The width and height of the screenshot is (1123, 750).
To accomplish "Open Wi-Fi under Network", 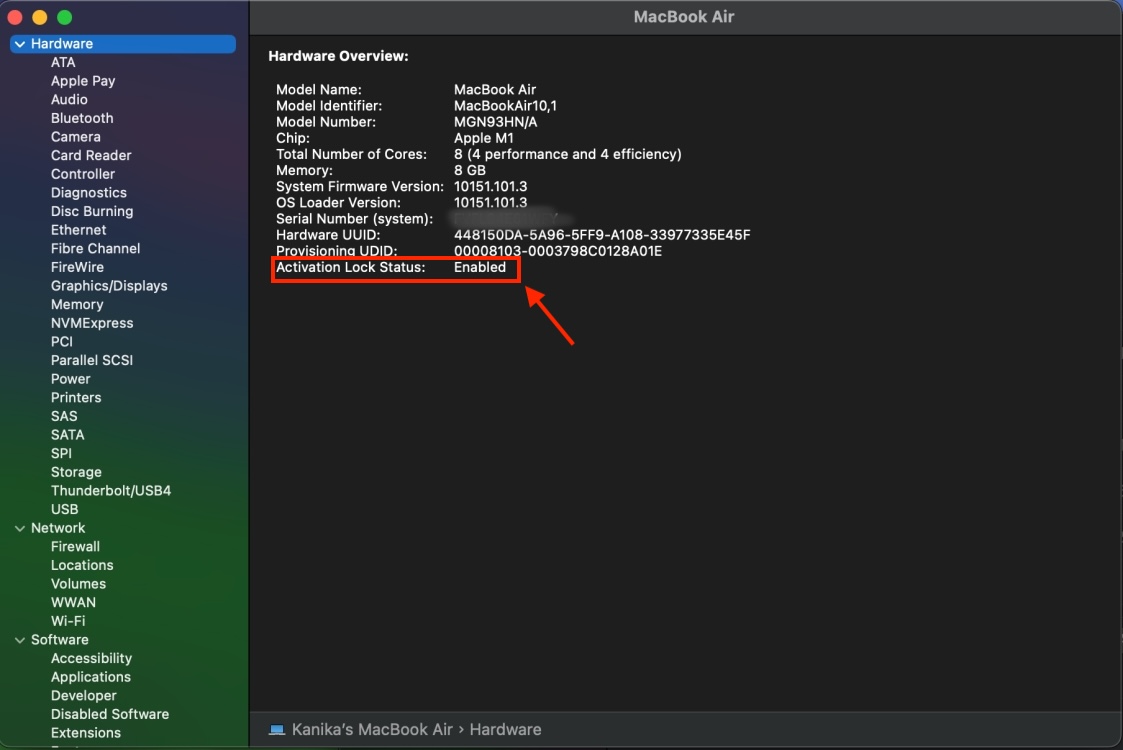I will (68, 621).
